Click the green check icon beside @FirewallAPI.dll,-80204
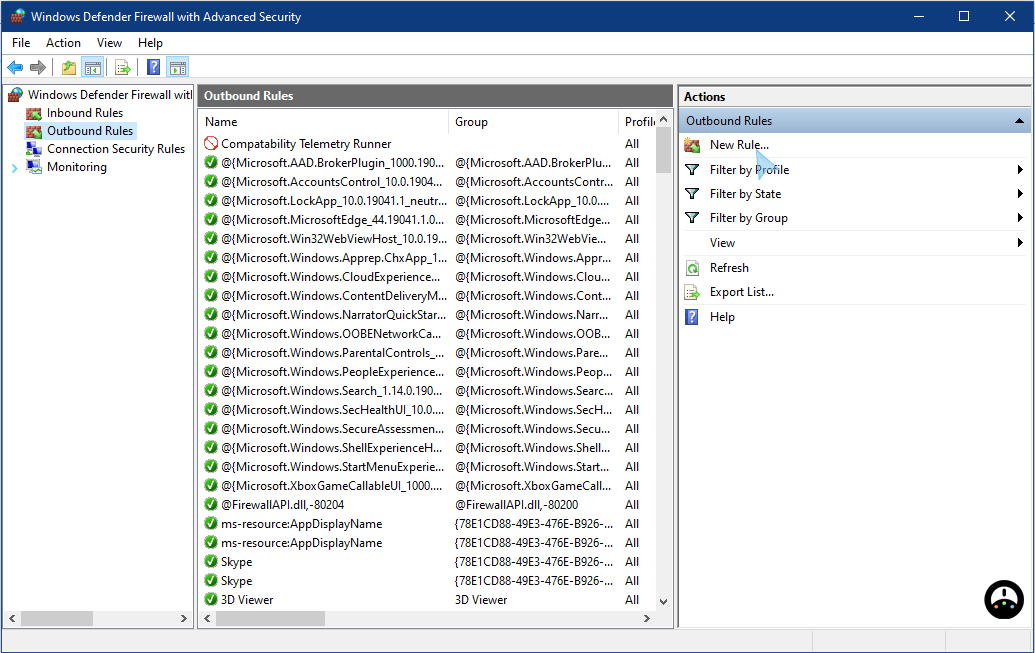 (x=211, y=504)
